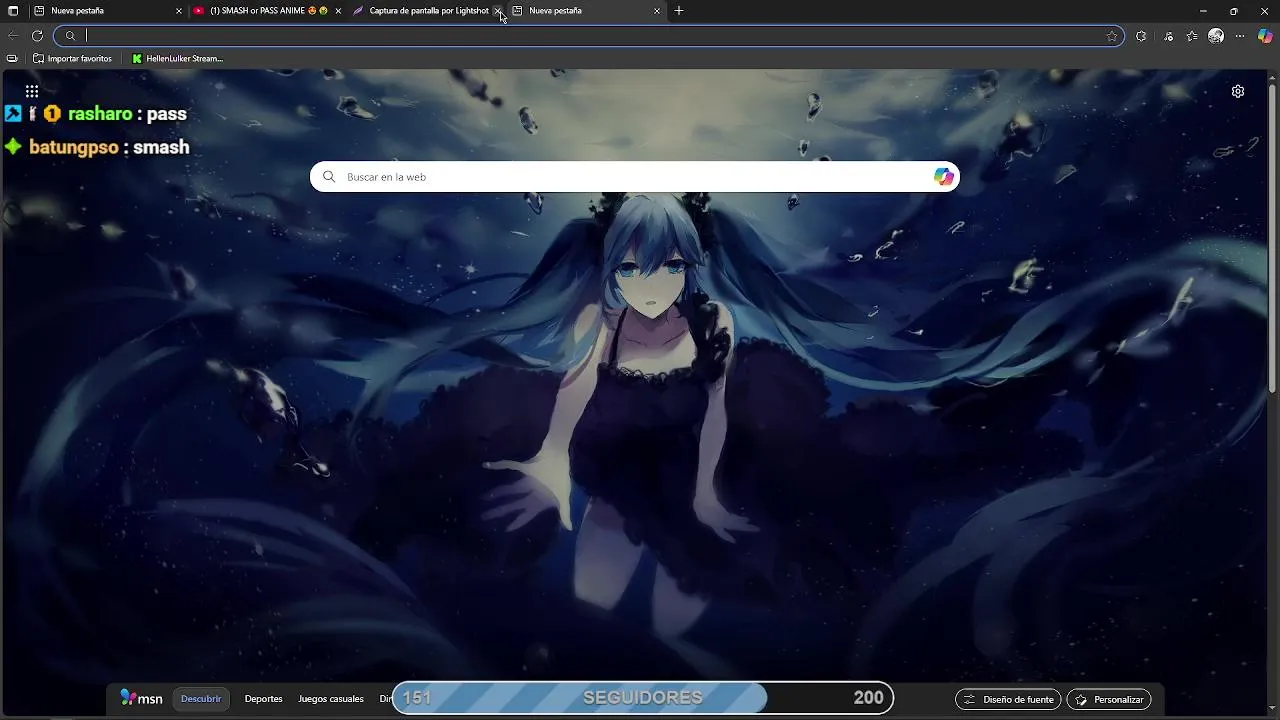Close the SMASH or PASS ANIME tab
This screenshot has width=1280, height=720.
pyautogui.click(x=338, y=11)
